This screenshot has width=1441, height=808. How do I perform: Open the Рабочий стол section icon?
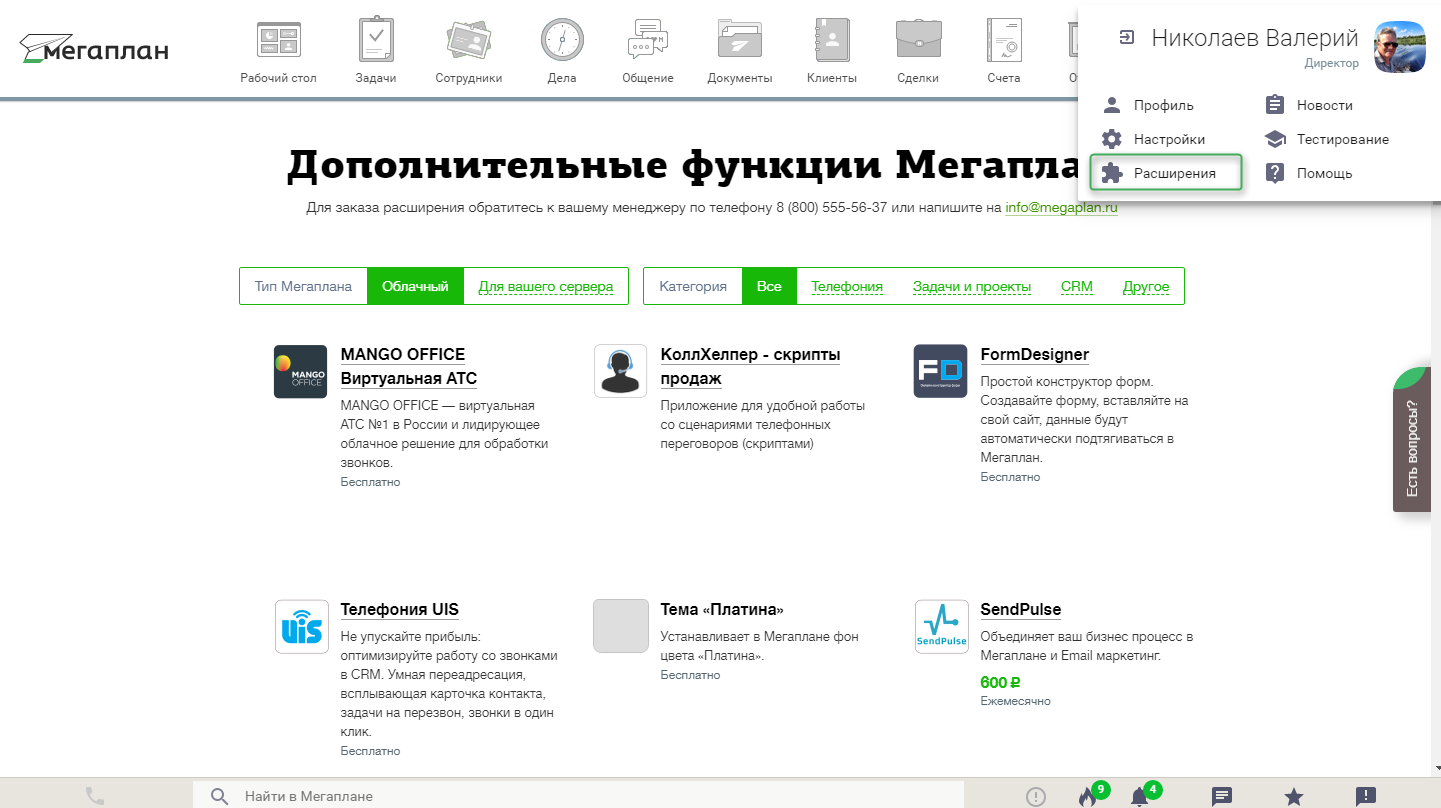(278, 40)
